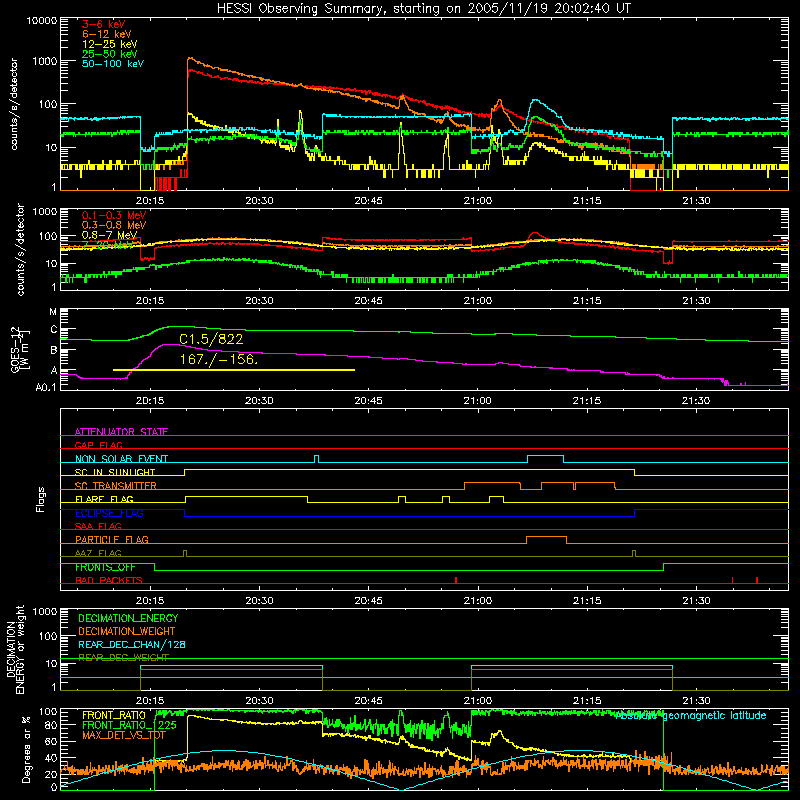
Task: Click the orange 6-12 keV peak near 20:20
Action: pyautogui.click(x=190, y=59)
